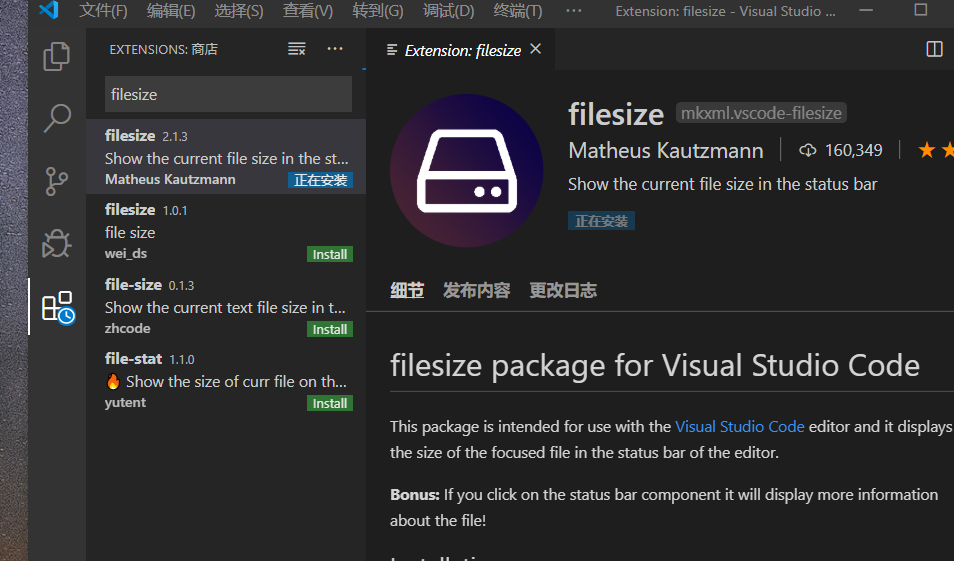The width and height of the screenshot is (954, 561).
Task: Select file-stat 1.1.0 extension list item
Action: (x=226, y=380)
